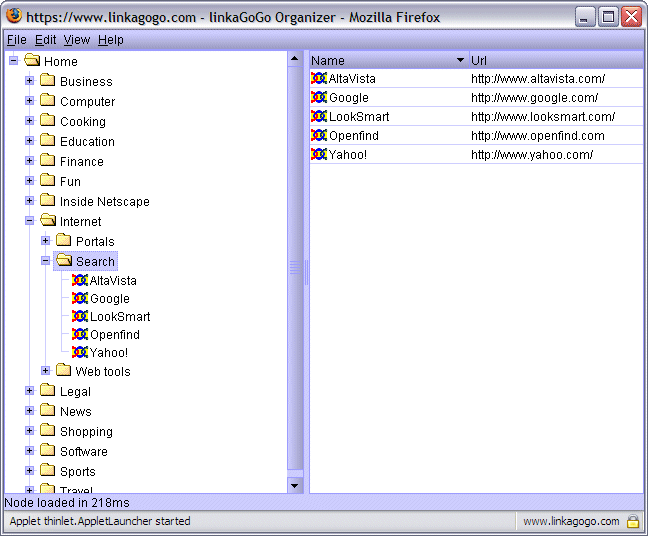
Task: Click the Cooking folder icon
Action: click(x=48, y=120)
